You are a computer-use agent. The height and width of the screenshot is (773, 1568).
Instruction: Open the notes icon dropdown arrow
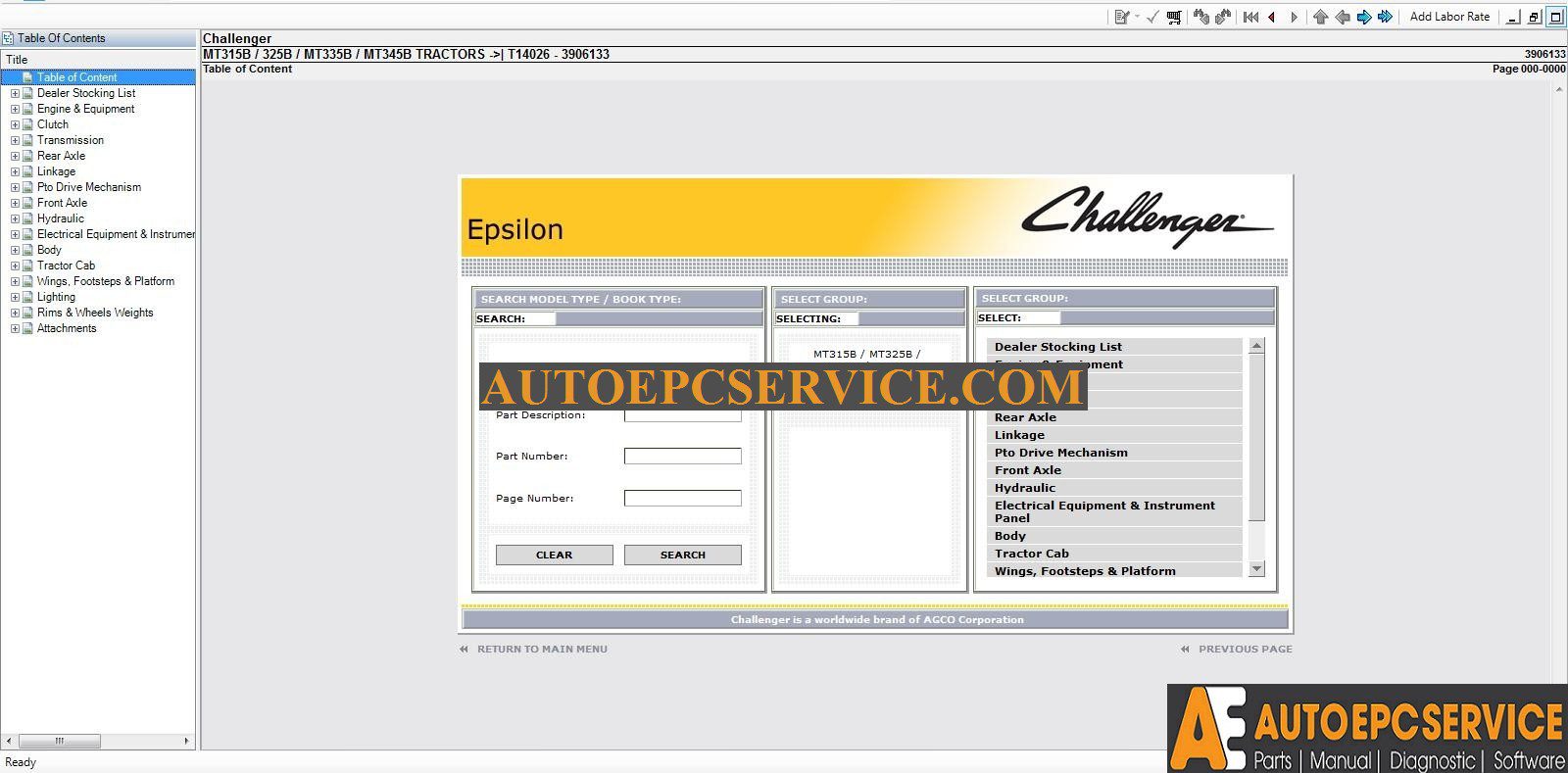[x=1137, y=17]
